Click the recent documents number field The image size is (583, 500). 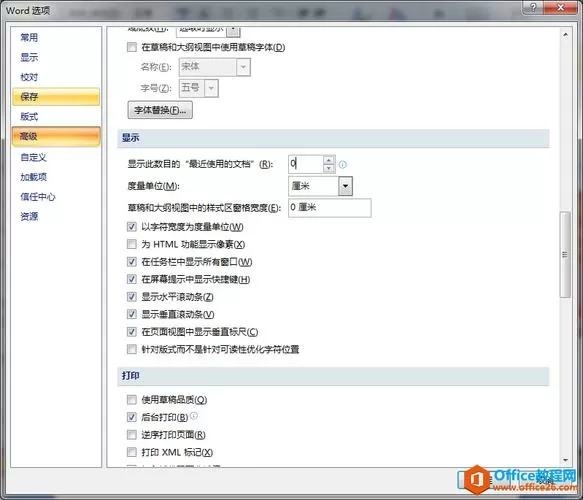306,164
